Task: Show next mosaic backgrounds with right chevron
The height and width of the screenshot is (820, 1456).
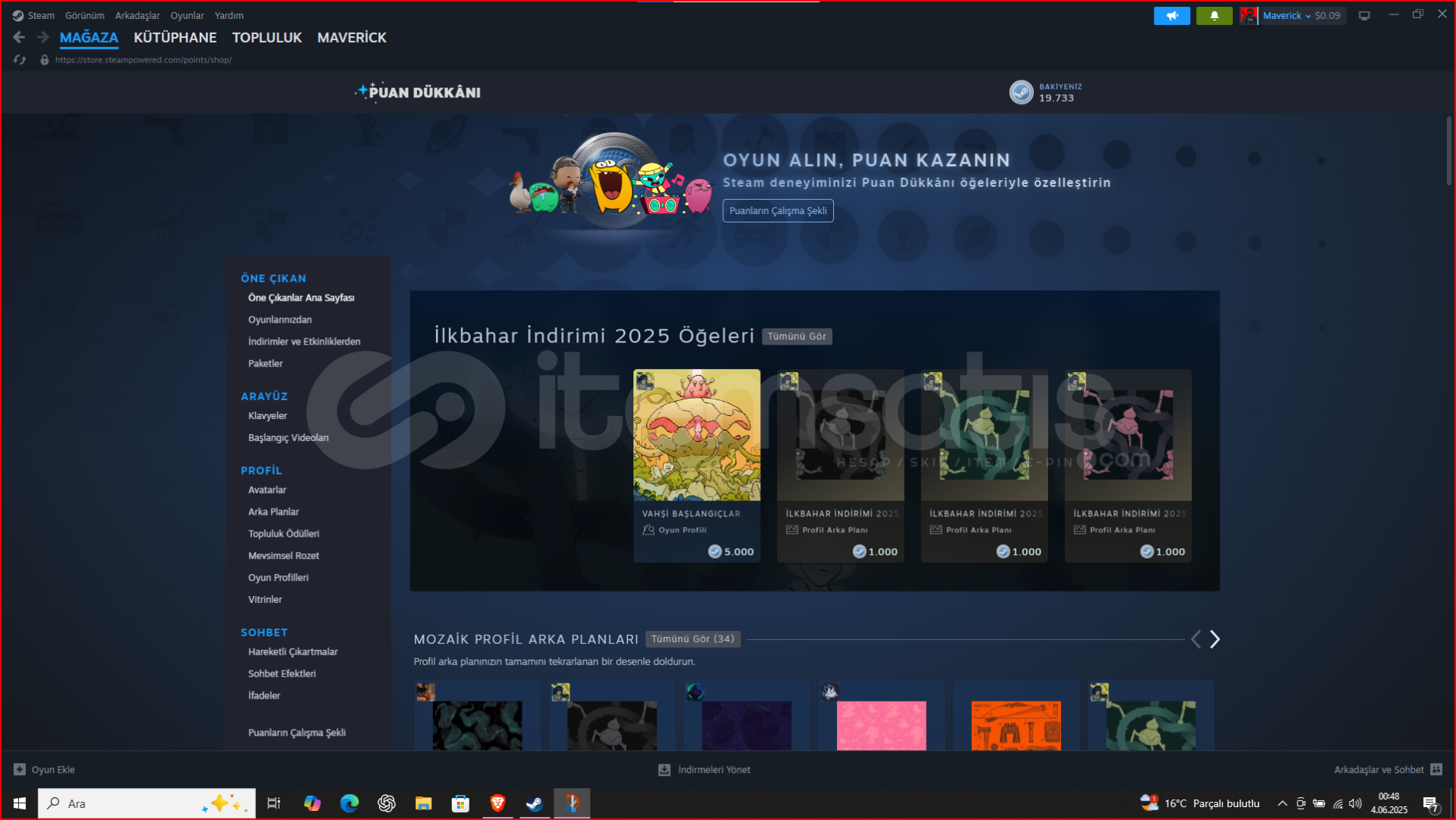Action: click(1214, 639)
